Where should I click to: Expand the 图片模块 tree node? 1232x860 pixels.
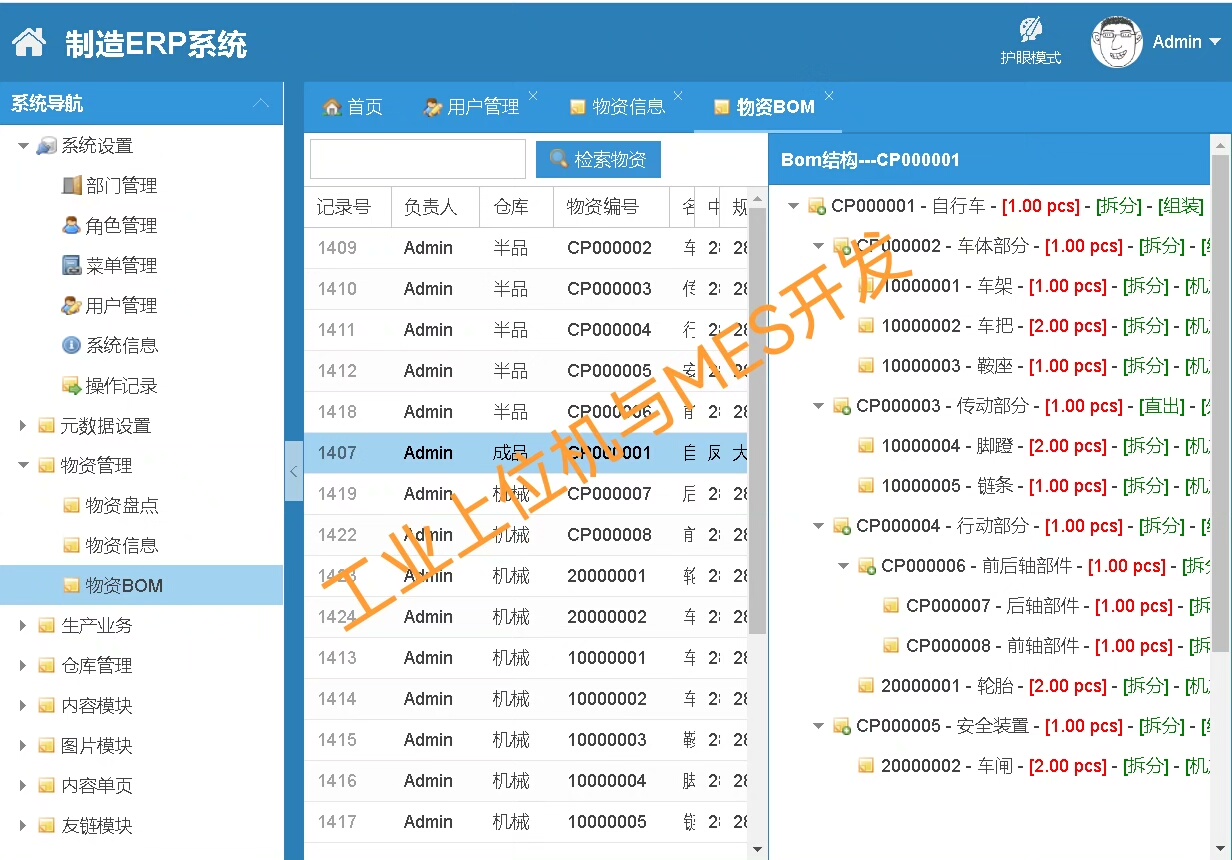pyautogui.click(x=23, y=746)
